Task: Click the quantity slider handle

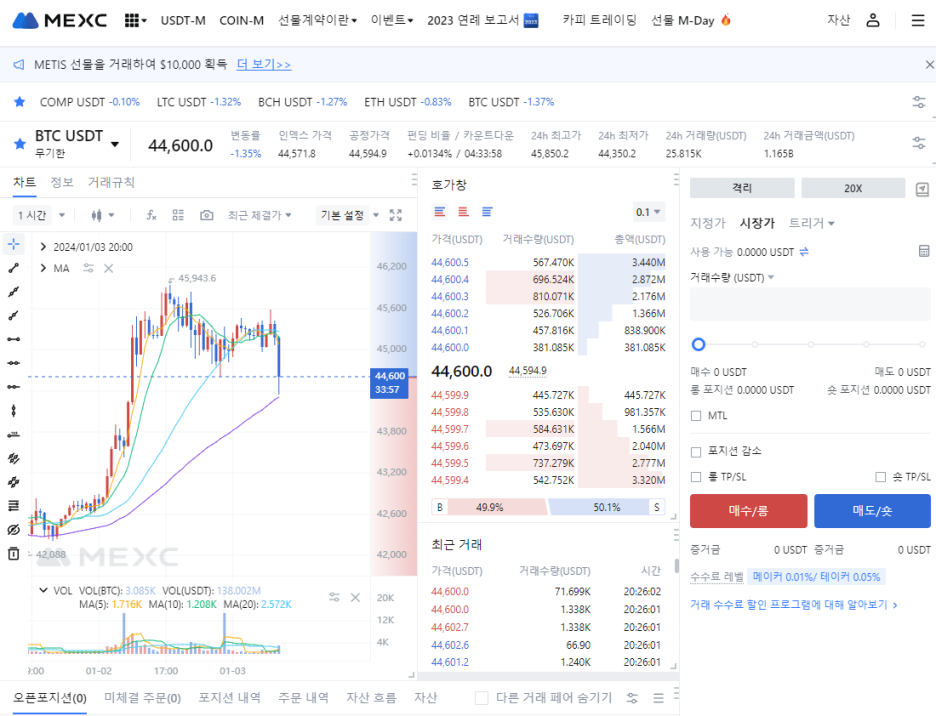Action: (698, 345)
